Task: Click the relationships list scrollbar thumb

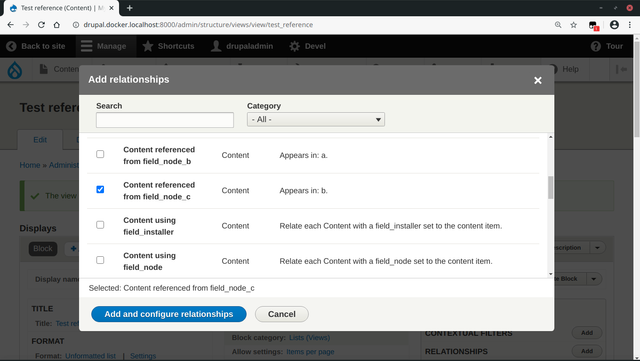Action: pyautogui.click(x=550, y=187)
